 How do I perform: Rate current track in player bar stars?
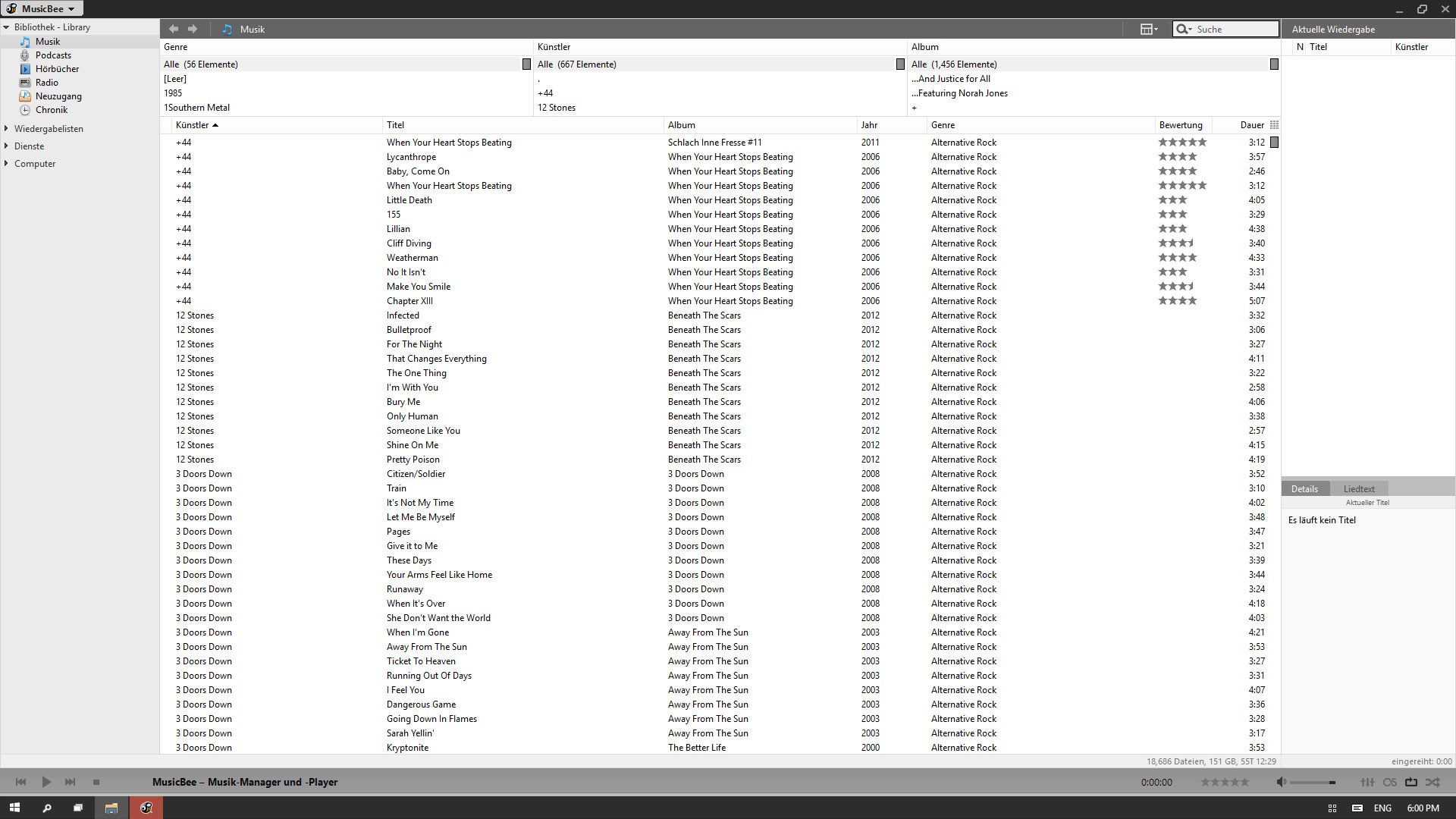click(x=1224, y=782)
